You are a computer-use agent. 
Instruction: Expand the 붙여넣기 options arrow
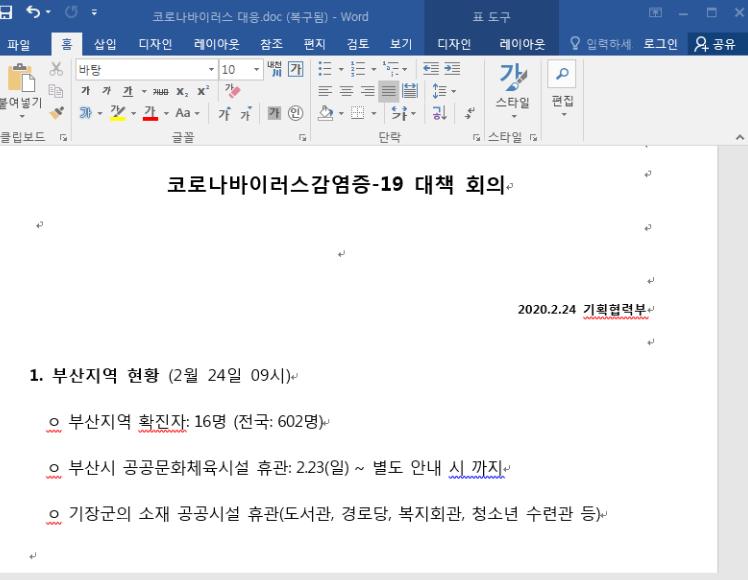(x=21, y=116)
